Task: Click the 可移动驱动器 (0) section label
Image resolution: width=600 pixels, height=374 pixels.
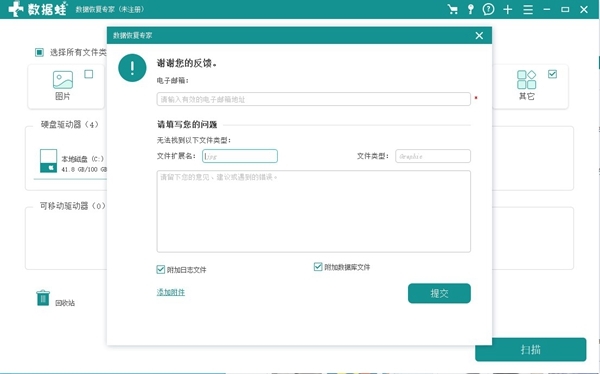Action: [73, 206]
